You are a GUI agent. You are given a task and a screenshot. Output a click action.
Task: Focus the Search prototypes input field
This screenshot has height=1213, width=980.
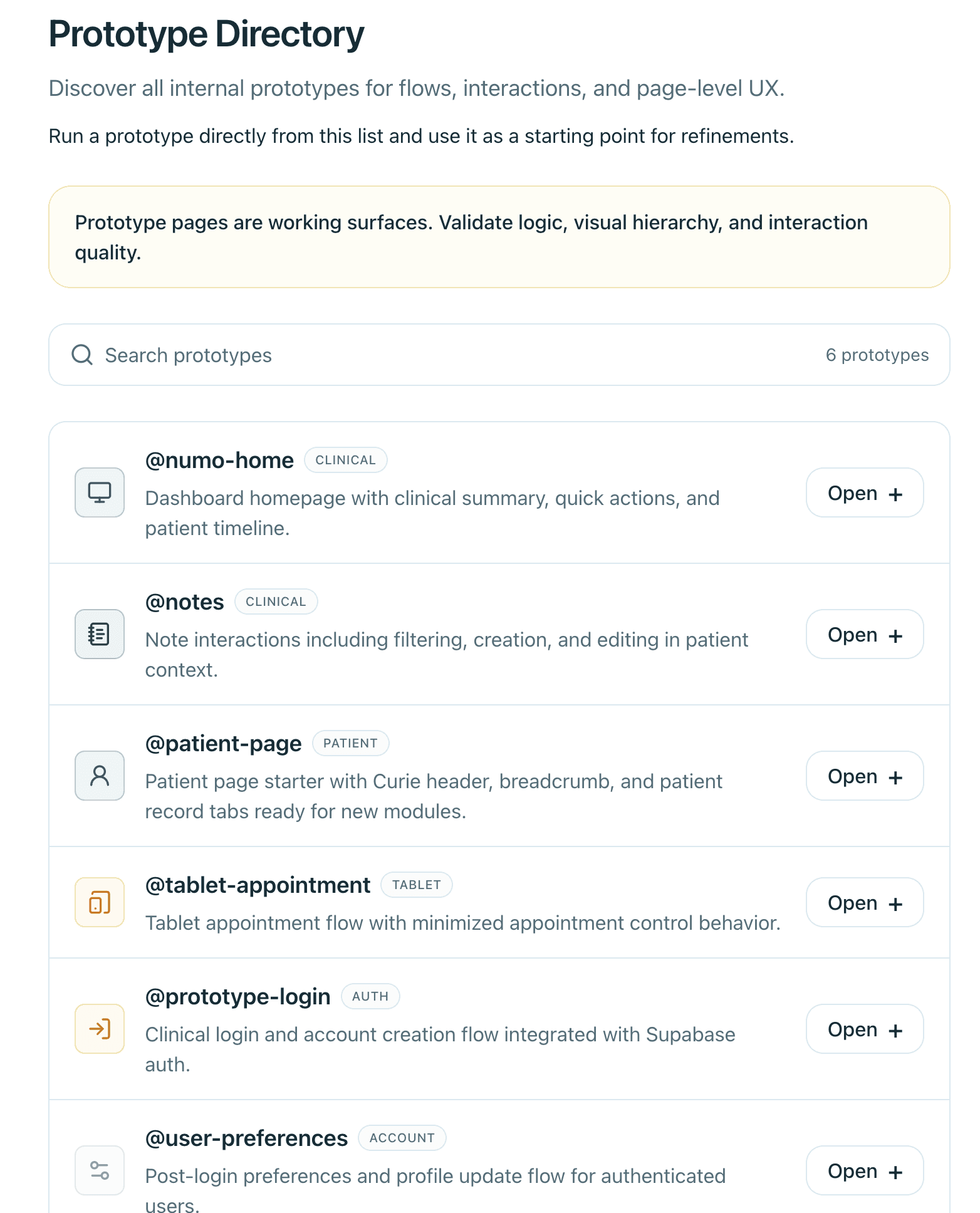click(x=499, y=355)
